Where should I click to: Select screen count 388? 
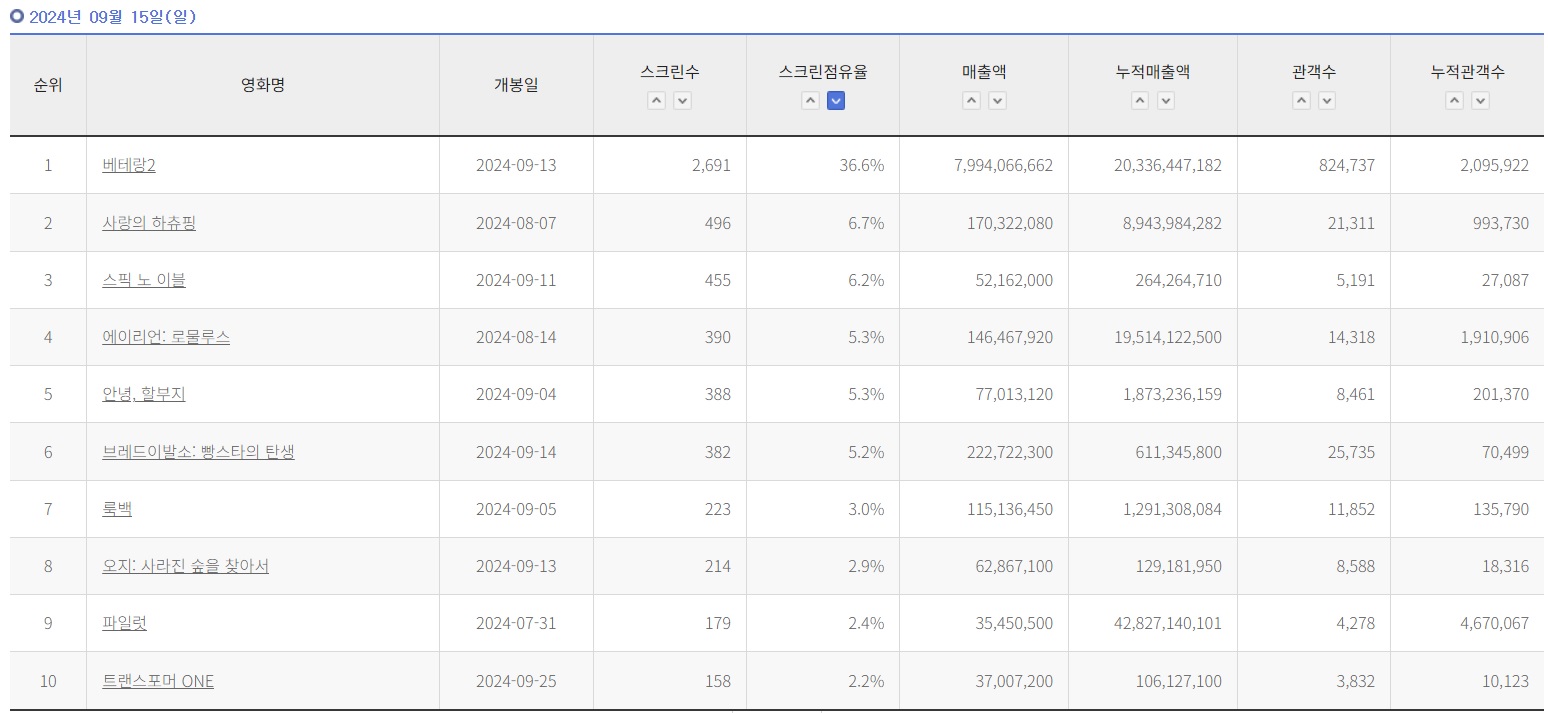(717, 394)
